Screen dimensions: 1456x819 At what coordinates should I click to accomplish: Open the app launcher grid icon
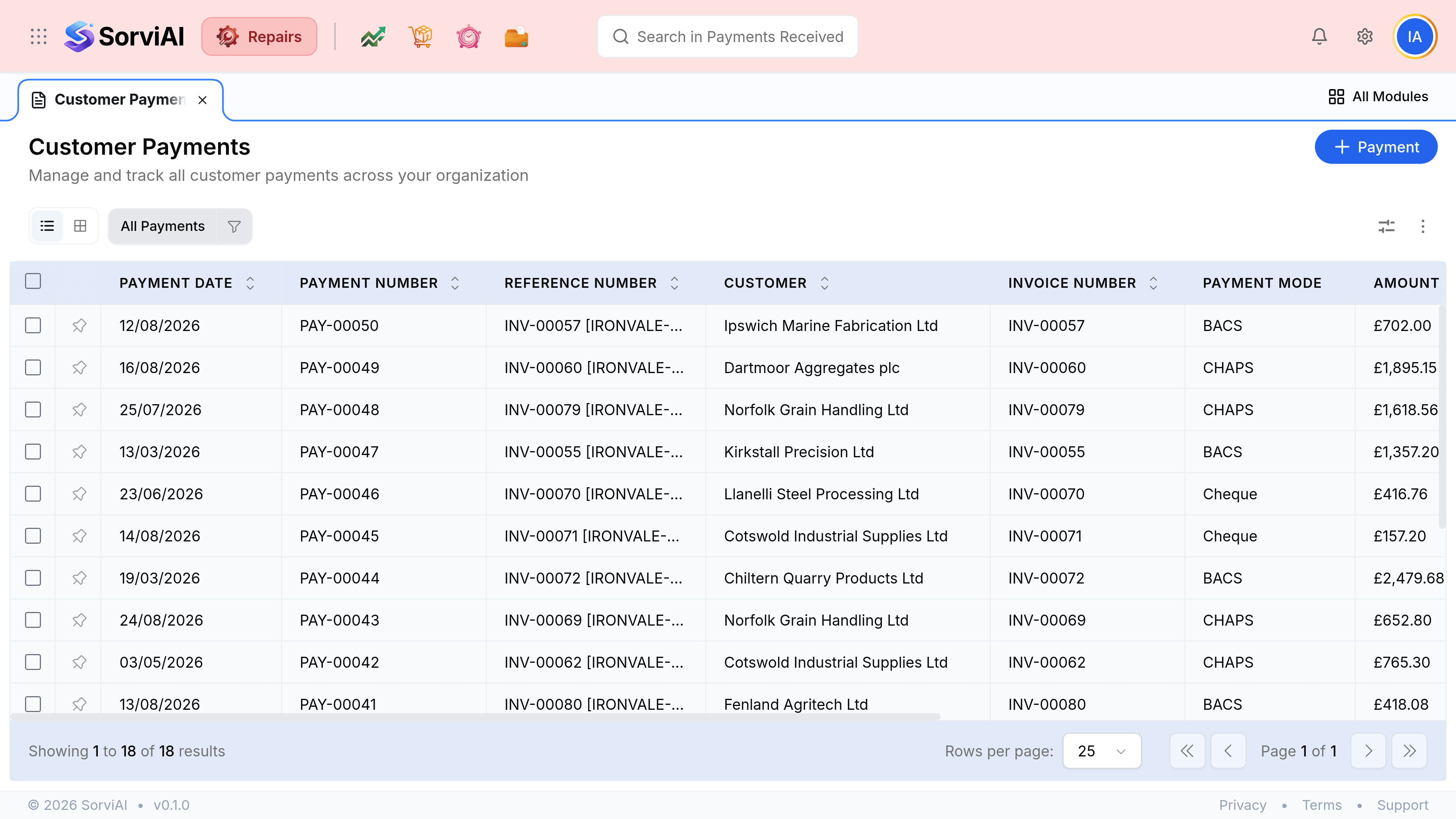click(x=38, y=37)
